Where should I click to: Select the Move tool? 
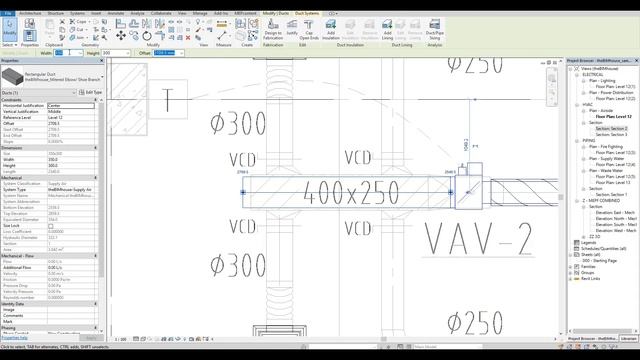coord(120,36)
